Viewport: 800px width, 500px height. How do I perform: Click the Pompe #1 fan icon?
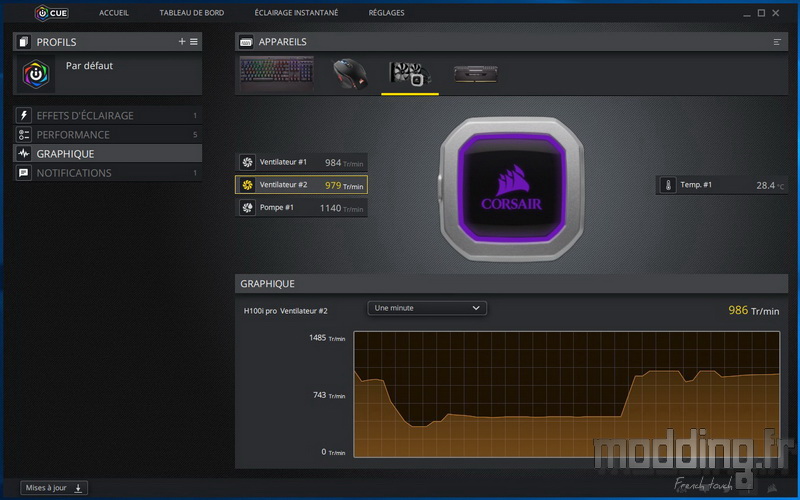(x=247, y=208)
